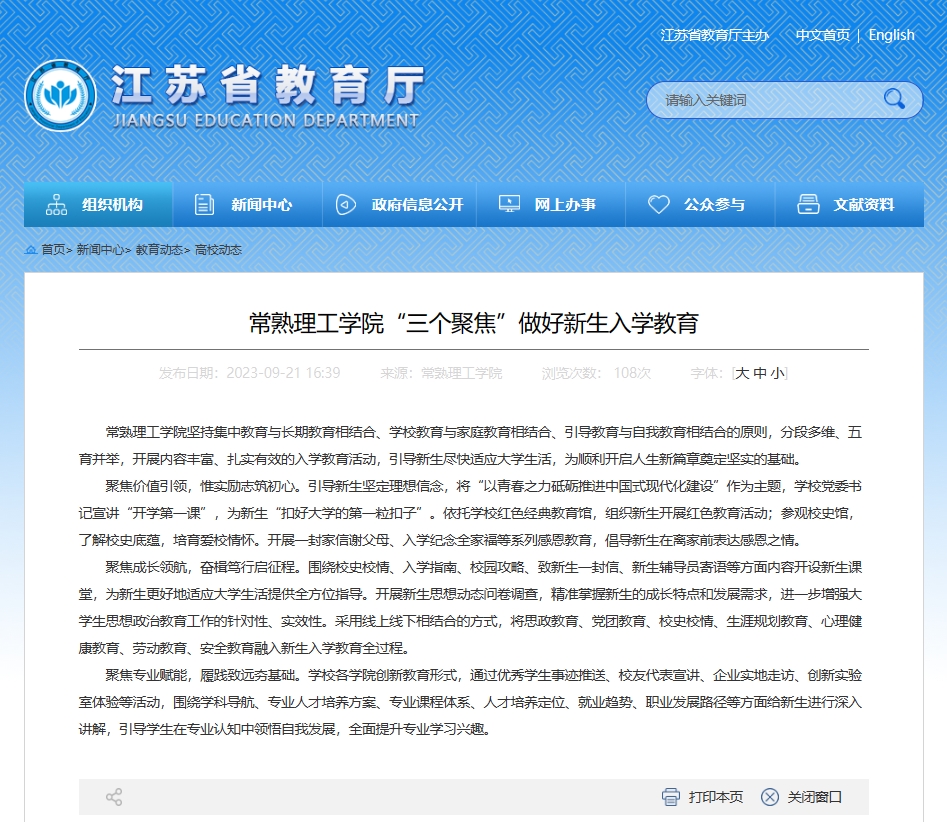Go to 首页 in the breadcrumb
Image resolution: width=947 pixels, height=822 pixels.
pyautogui.click(x=53, y=249)
